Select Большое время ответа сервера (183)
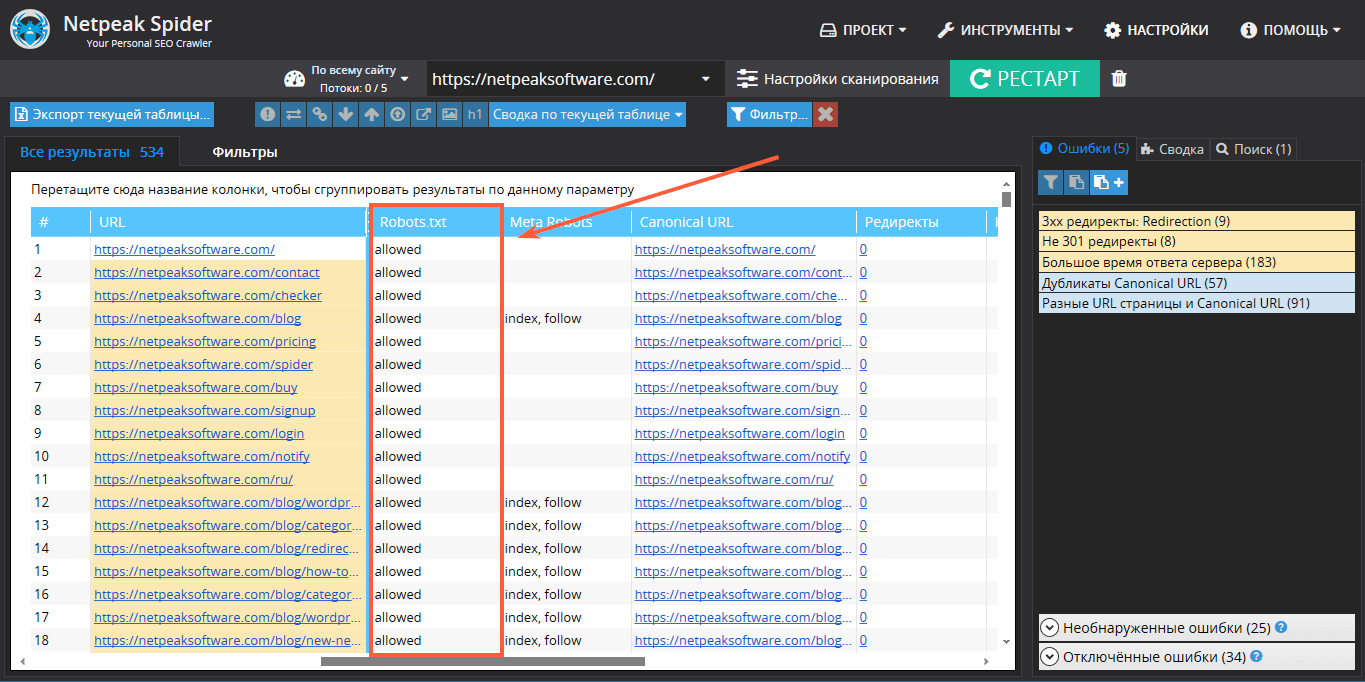Image resolution: width=1365 pixels, height=682 pixels. click(x=1197, y=262)
